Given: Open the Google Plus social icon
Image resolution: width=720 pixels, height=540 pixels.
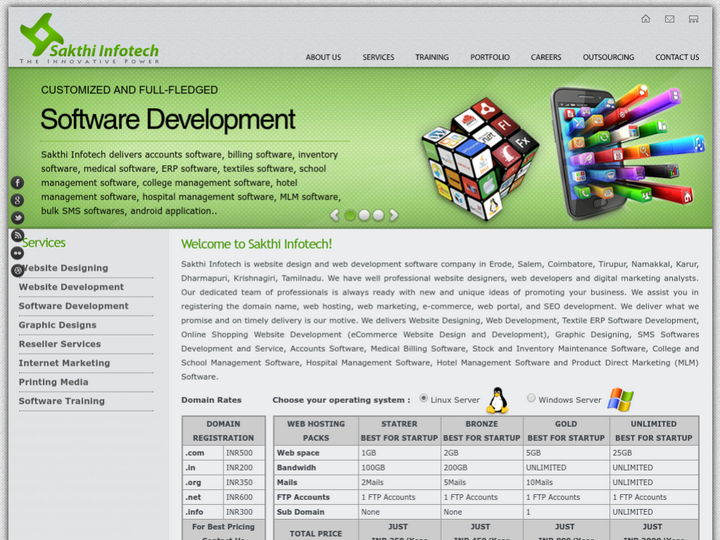Looking at the screenshot, I should point(17,200).
